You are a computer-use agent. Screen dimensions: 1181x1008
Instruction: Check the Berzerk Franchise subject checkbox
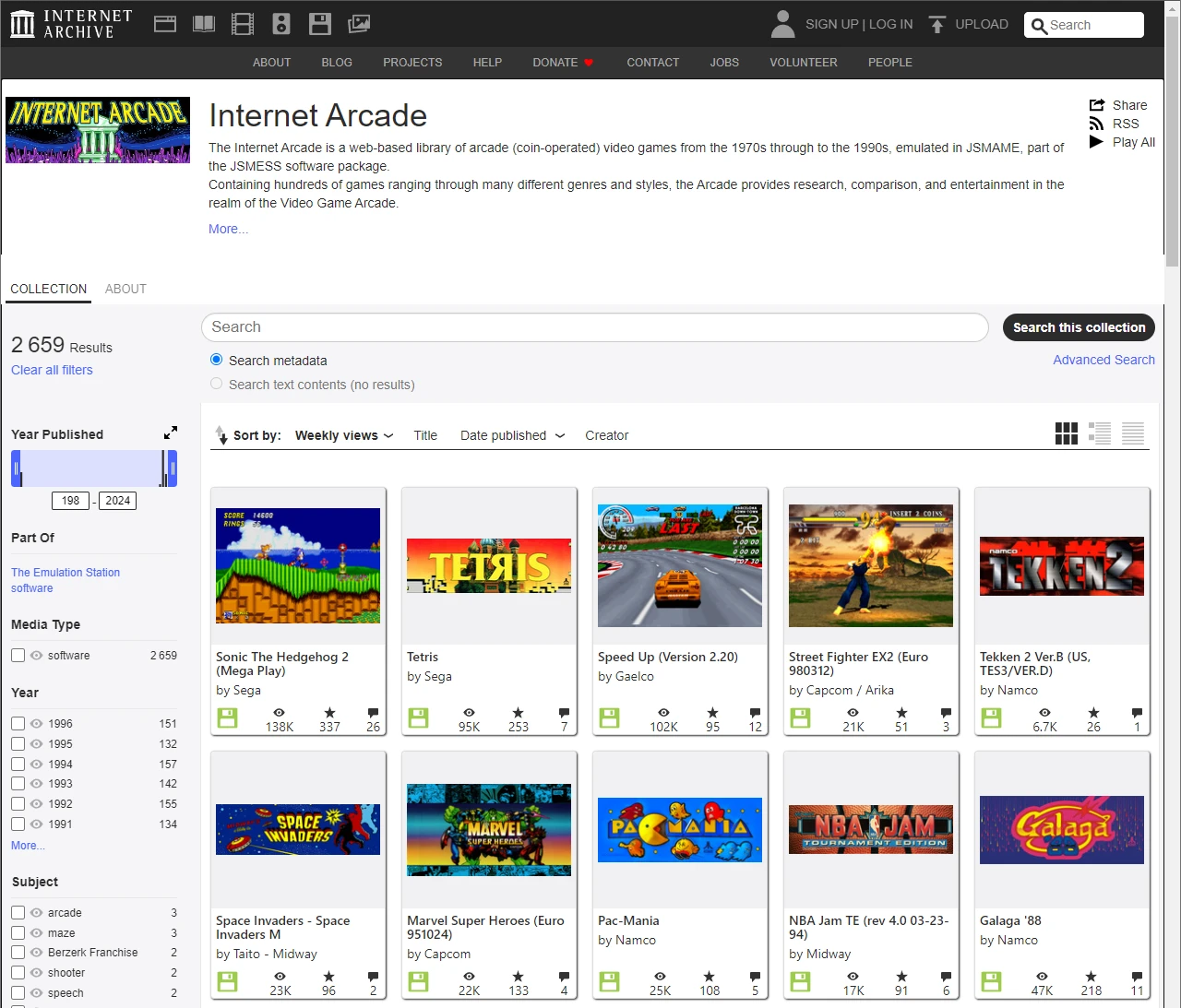point(18,953)
